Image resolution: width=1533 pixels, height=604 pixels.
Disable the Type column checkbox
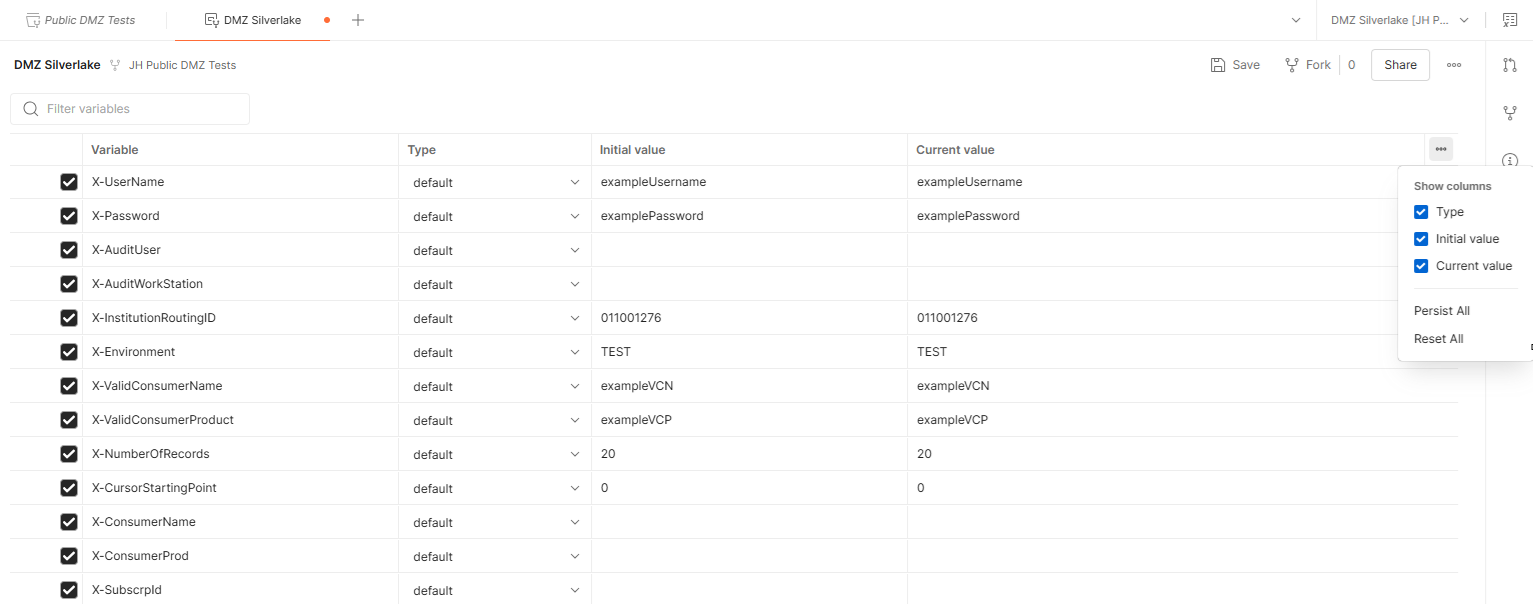(1421, 211)
